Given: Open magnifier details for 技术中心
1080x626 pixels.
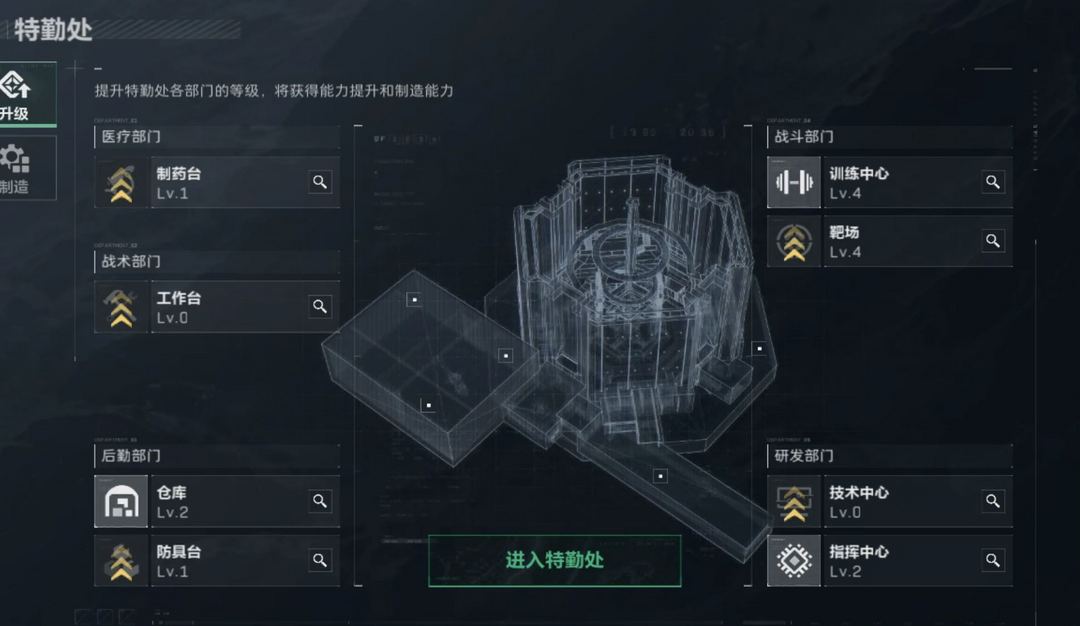Looking at the screenshot, I should pos(993,501).
